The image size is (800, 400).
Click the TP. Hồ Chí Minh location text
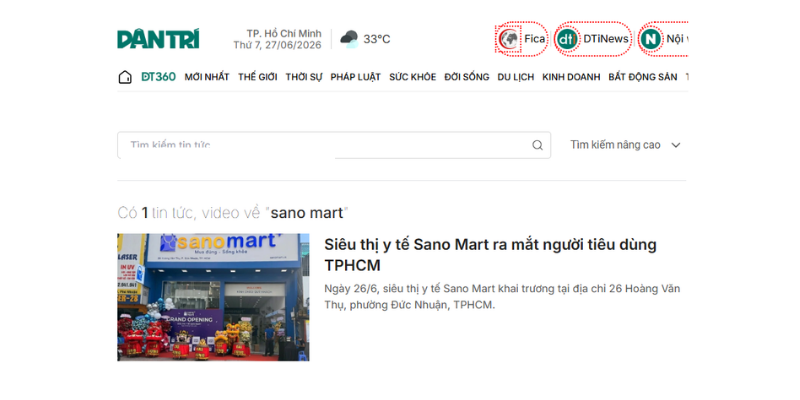pos(284,34)
